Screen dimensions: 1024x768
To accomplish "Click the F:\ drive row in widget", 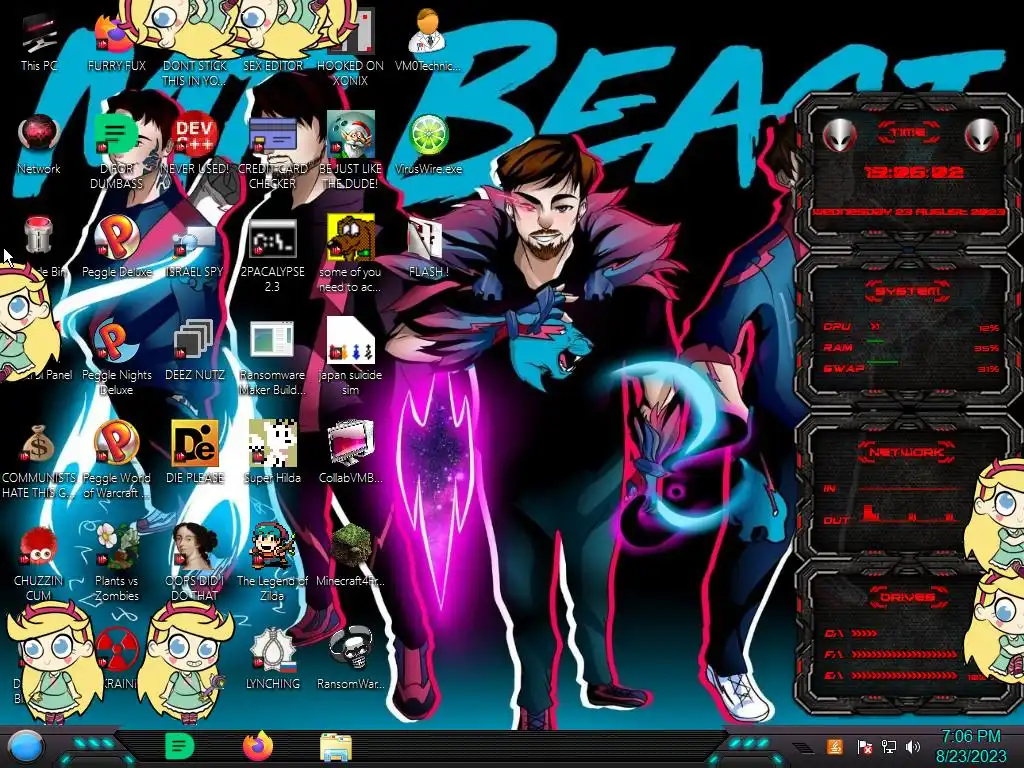I will (x=891, y=654).
